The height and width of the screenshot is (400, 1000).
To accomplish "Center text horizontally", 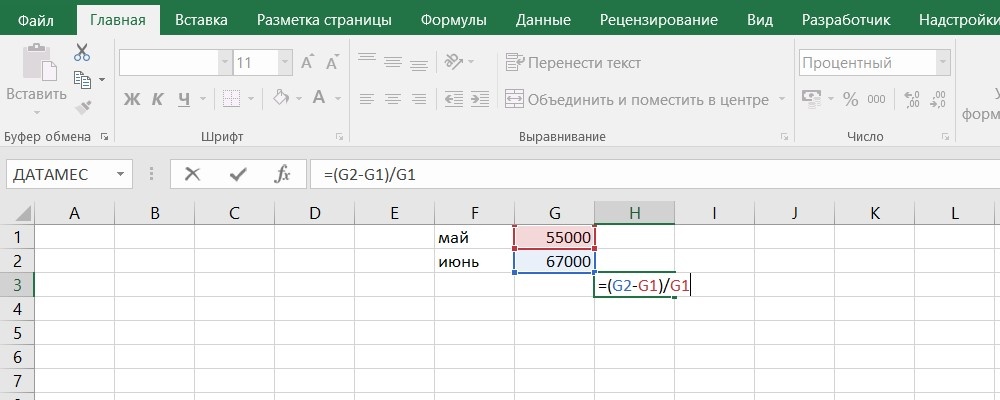I will [393, 99].
